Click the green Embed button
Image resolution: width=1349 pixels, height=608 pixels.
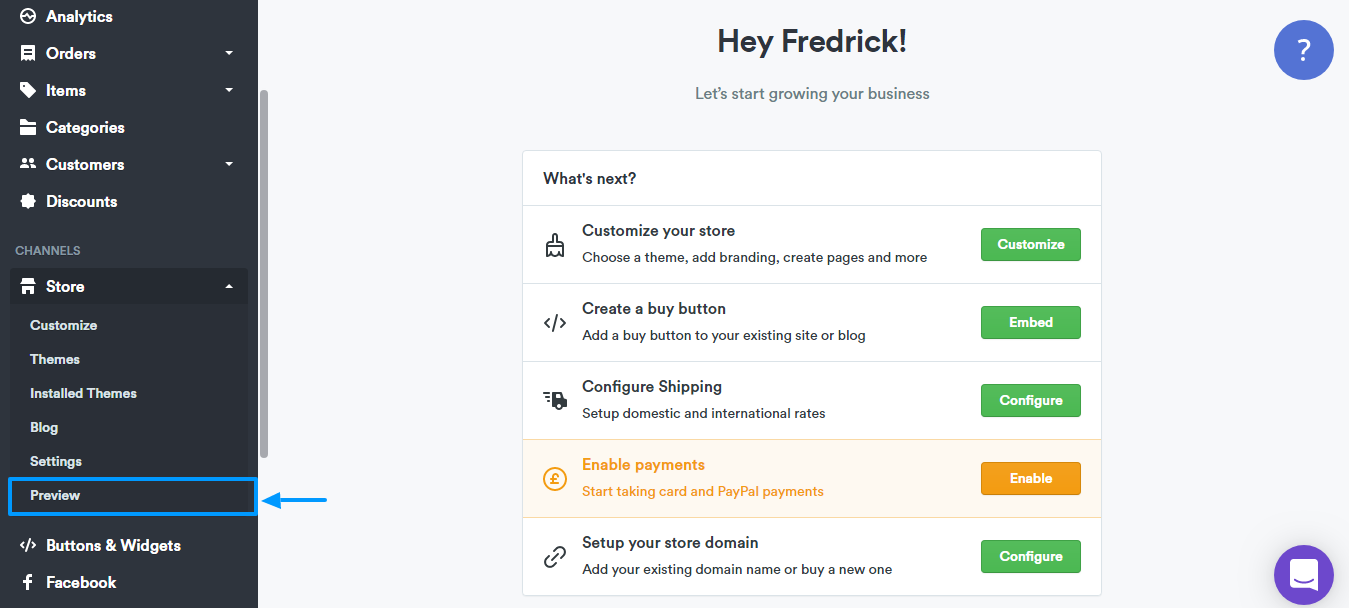click(1030, 322)
